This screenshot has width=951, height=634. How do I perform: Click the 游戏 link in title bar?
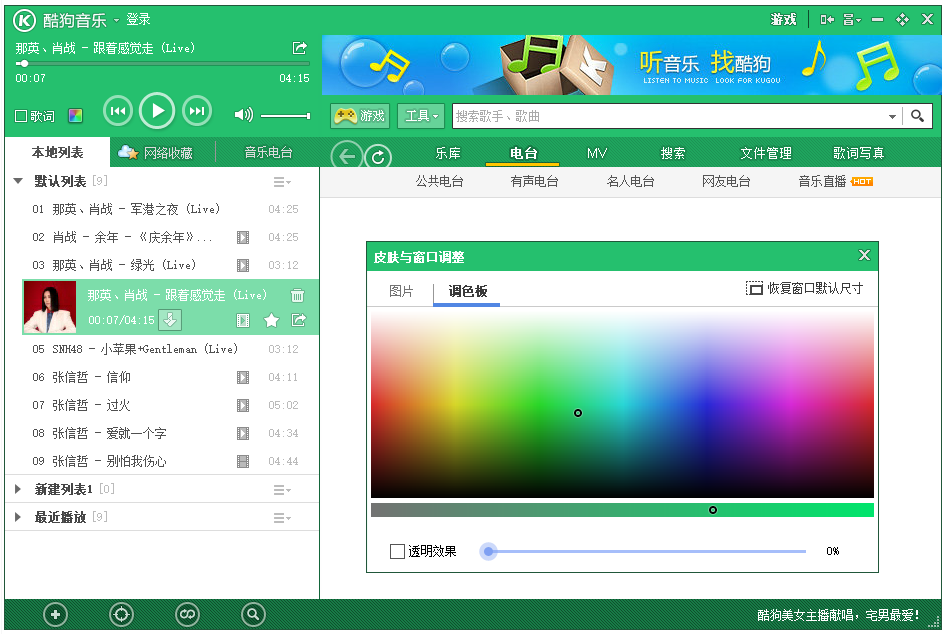pos(783,20)
